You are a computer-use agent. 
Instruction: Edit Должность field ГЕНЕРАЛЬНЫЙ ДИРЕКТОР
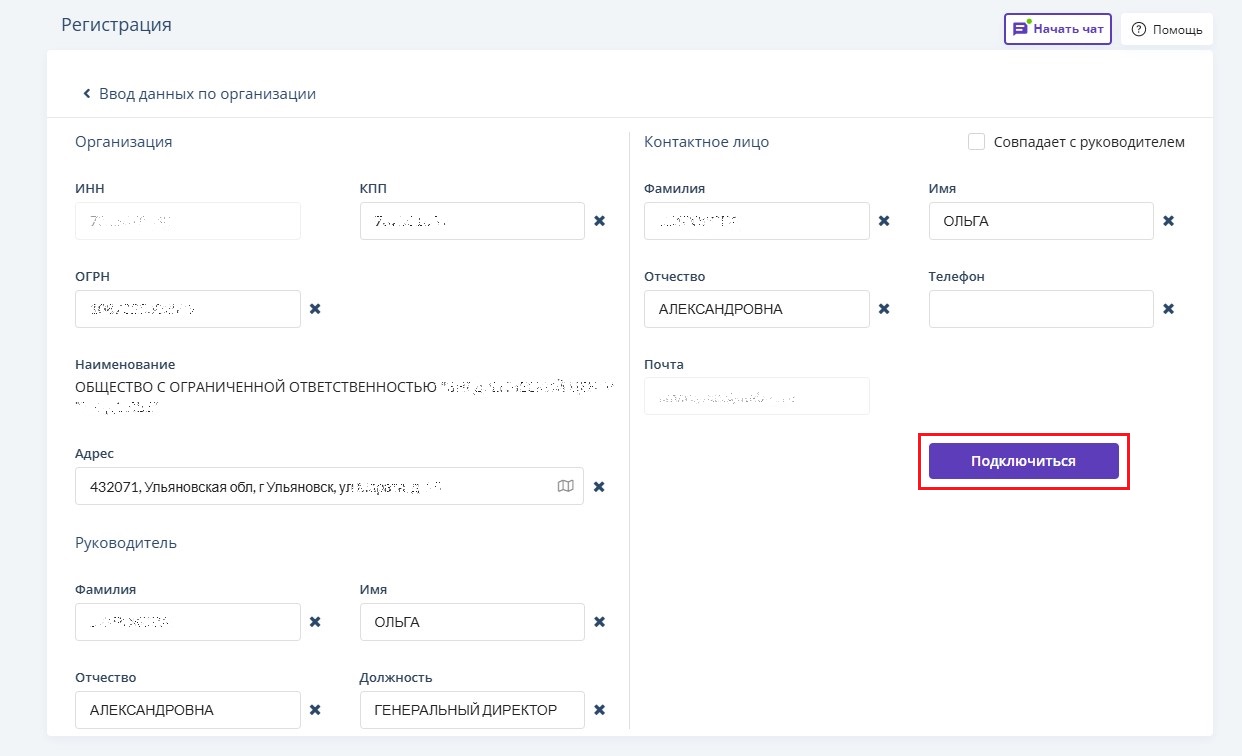[x=472, y=710]
